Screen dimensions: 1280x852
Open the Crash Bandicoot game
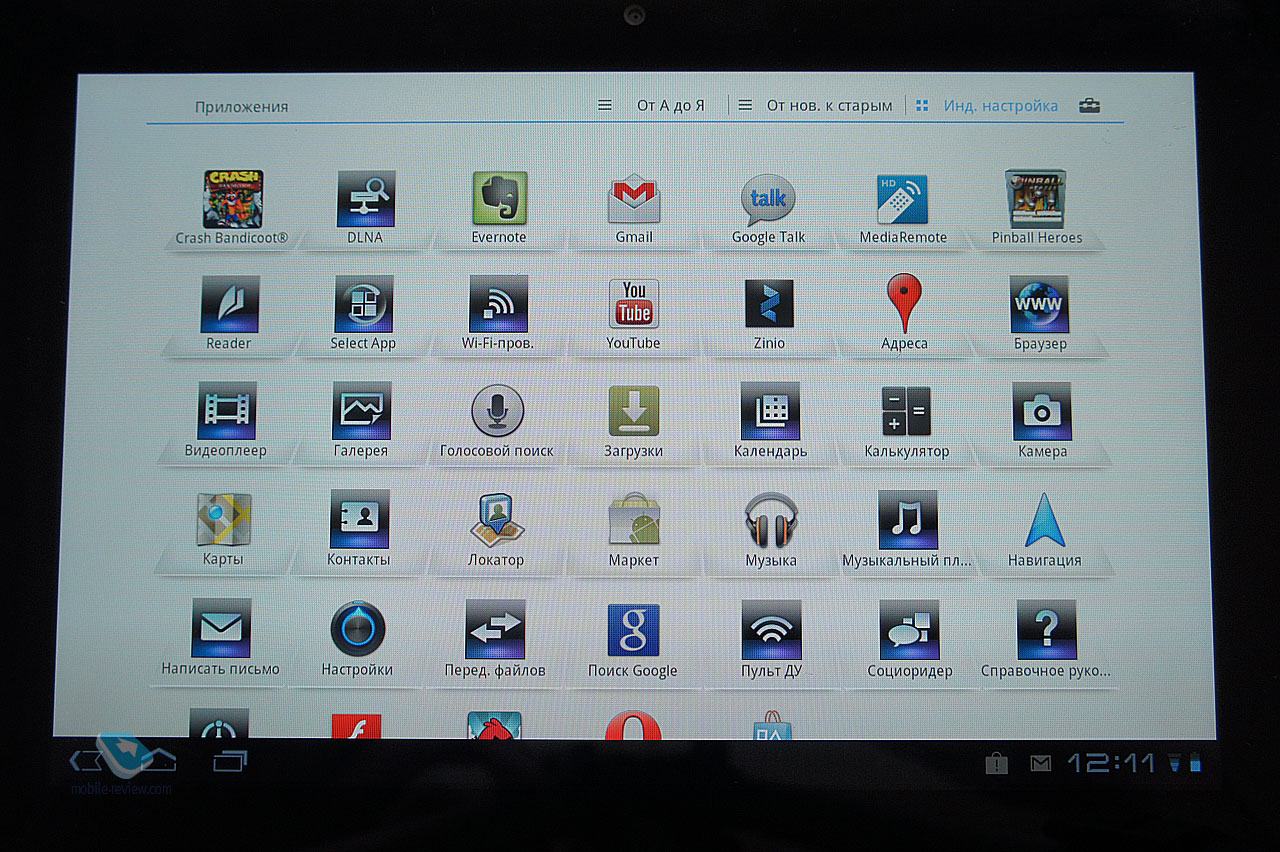(x=233, y=200)
